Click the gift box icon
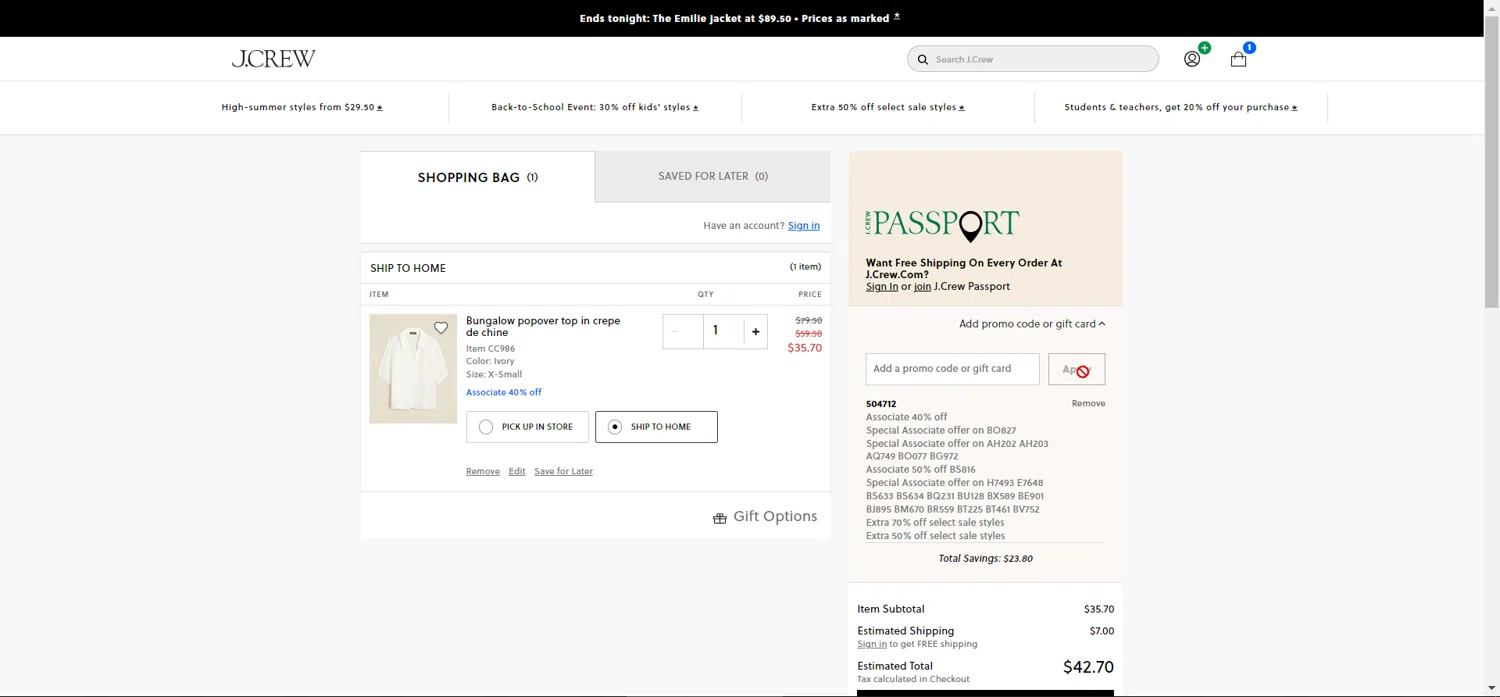Screen dimensions: 1500x697 [719, 518]
